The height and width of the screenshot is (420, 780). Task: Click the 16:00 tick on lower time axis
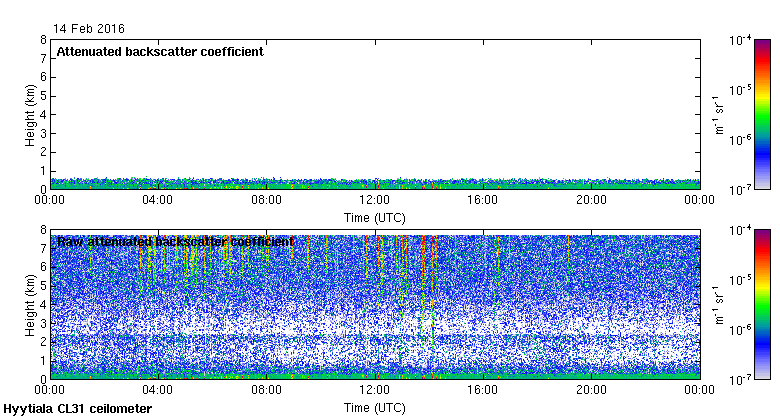coord(483,390)
